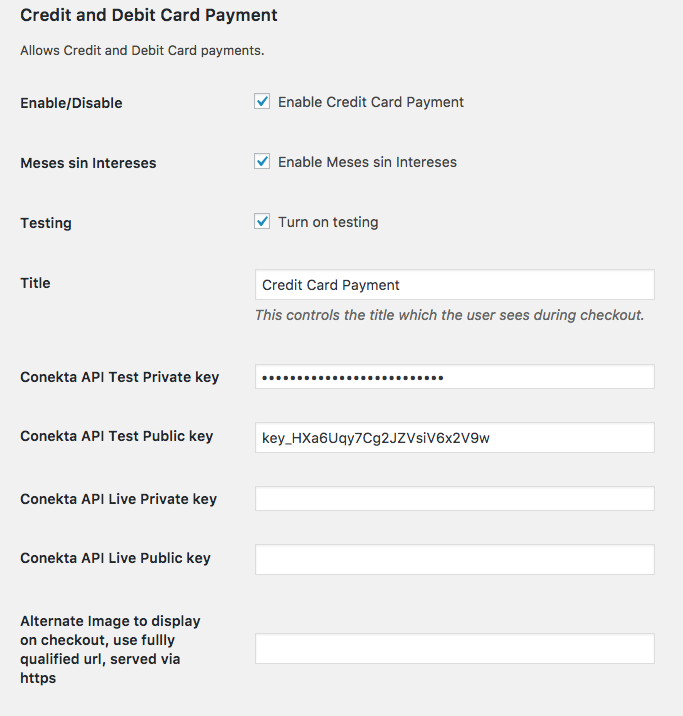Screen dimensions: 683x716
Task: Uncheck the Enable Meses sin Intereses checkbox
Action: click(x=262, y=162)
